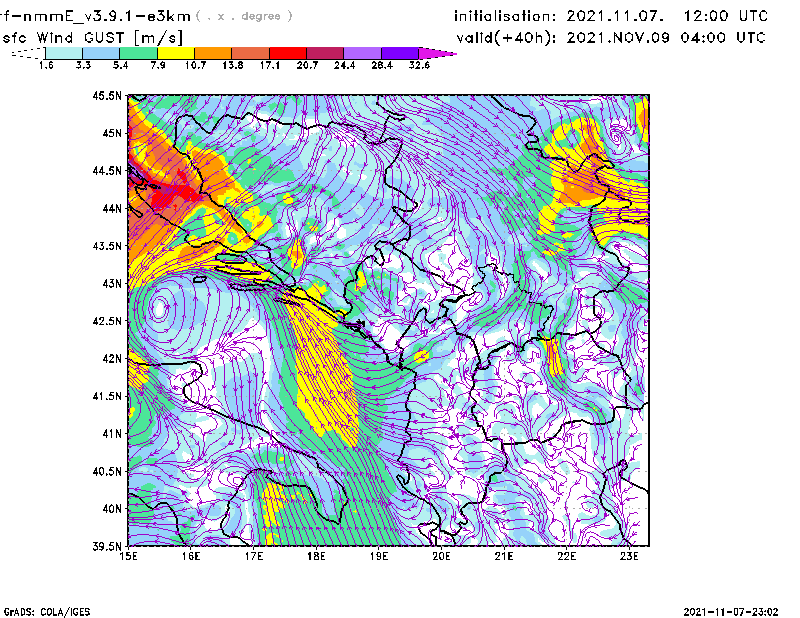This screenshot has height=618, width=800.
Task: Click the legend value 28.4
Action: point(382,65)
